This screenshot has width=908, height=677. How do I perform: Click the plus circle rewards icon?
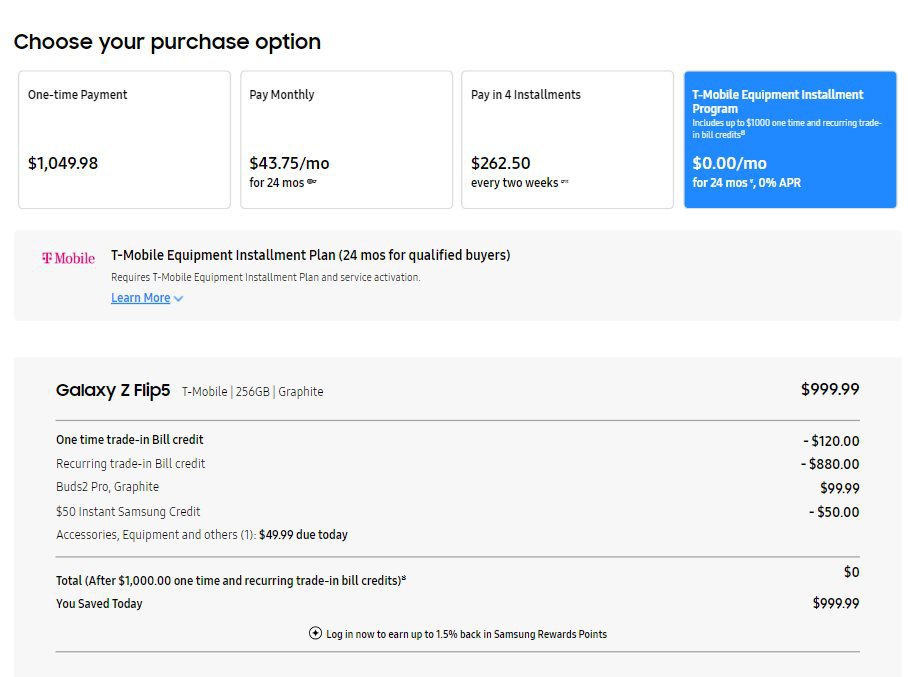(316, 634)
